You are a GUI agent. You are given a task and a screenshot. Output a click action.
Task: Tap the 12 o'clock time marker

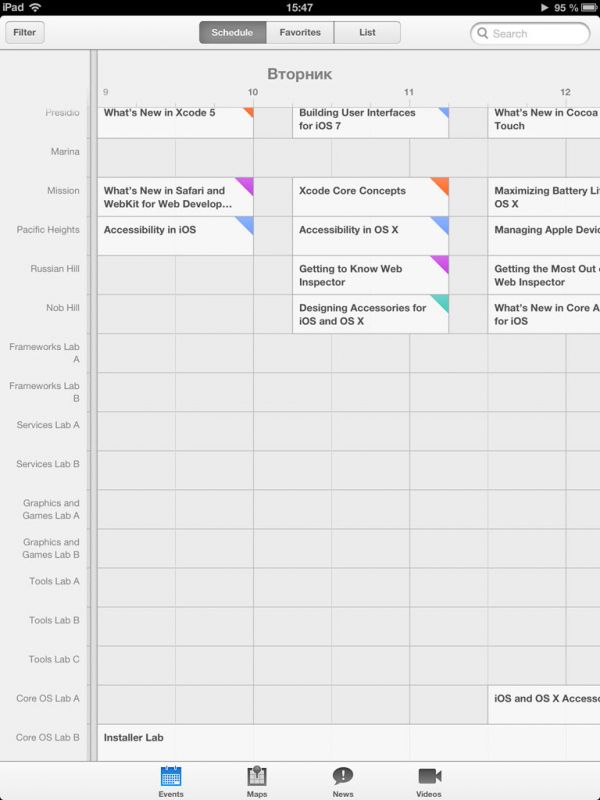pyautogui.click(x=565, y=92)
